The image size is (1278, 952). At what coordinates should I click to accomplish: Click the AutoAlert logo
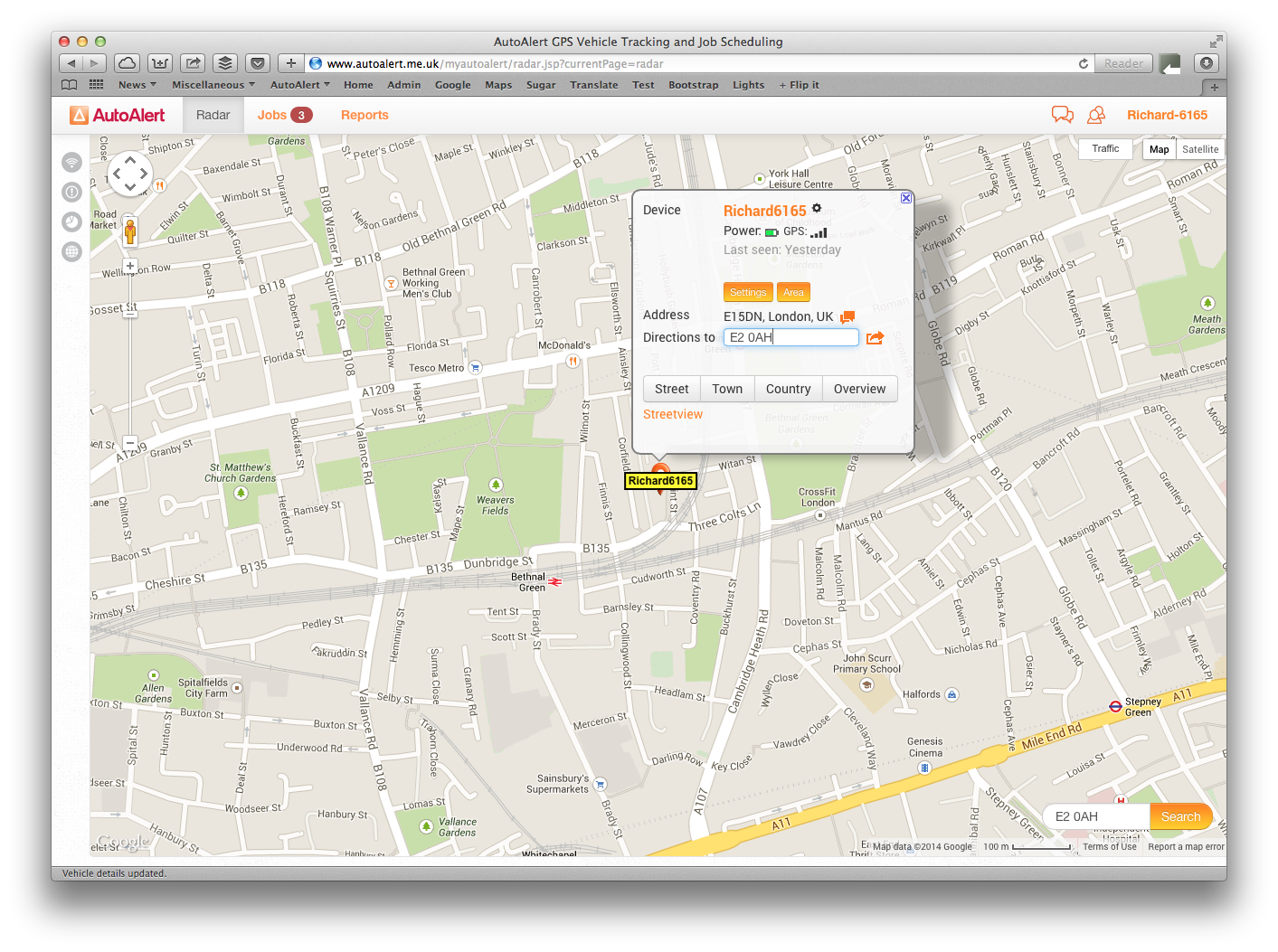tap(118, 115)
